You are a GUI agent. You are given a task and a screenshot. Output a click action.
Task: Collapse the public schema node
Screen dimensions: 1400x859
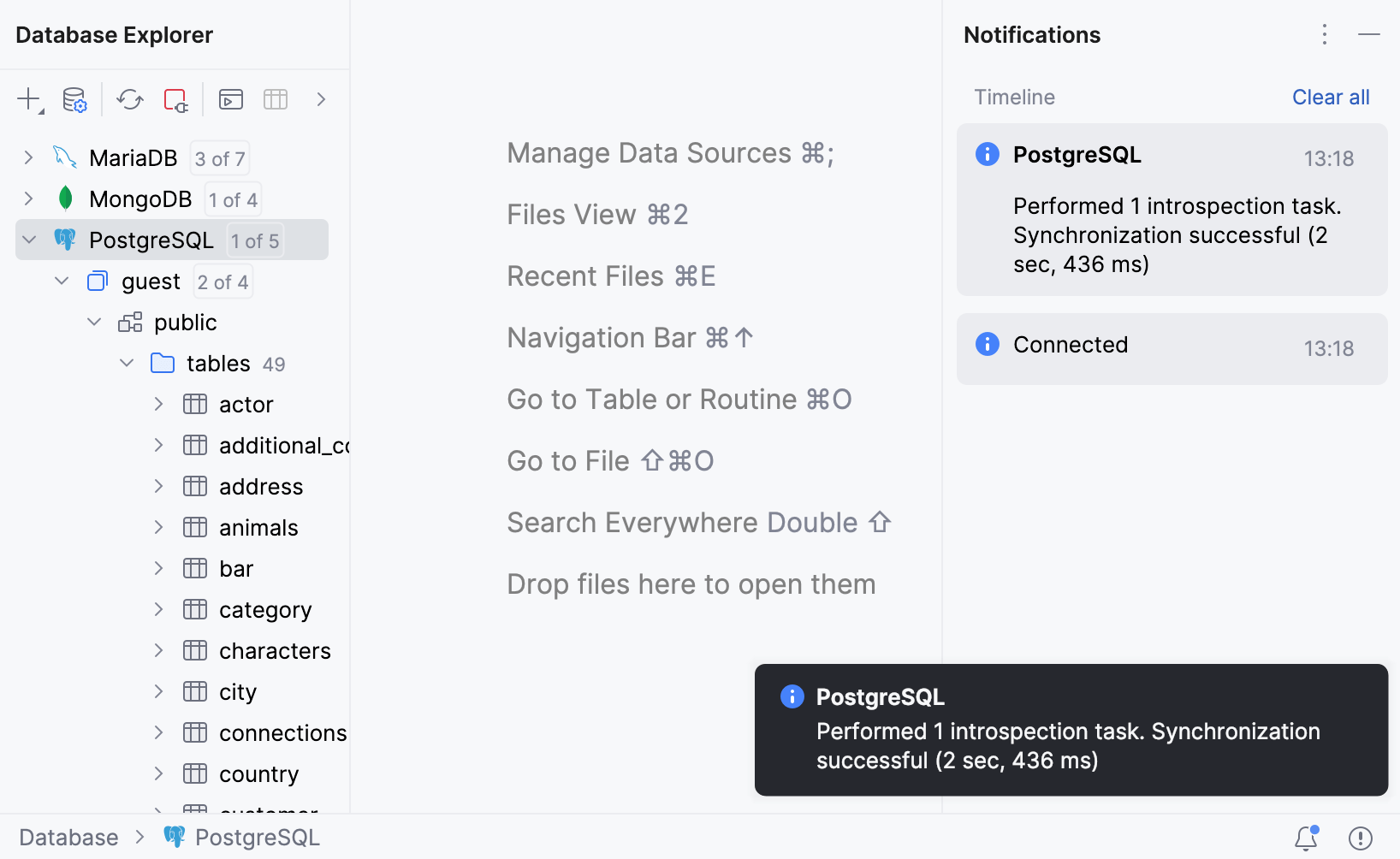click(94, 322)
